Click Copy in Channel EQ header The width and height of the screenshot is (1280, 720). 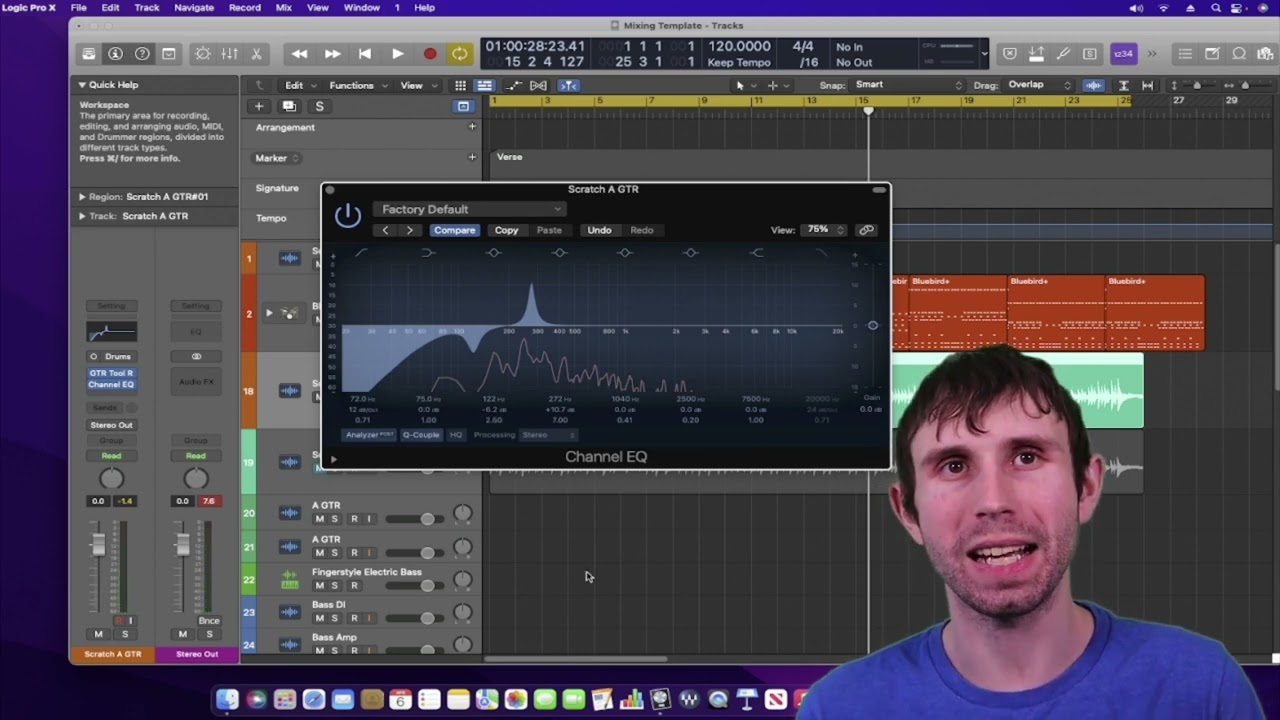point(506,230)
